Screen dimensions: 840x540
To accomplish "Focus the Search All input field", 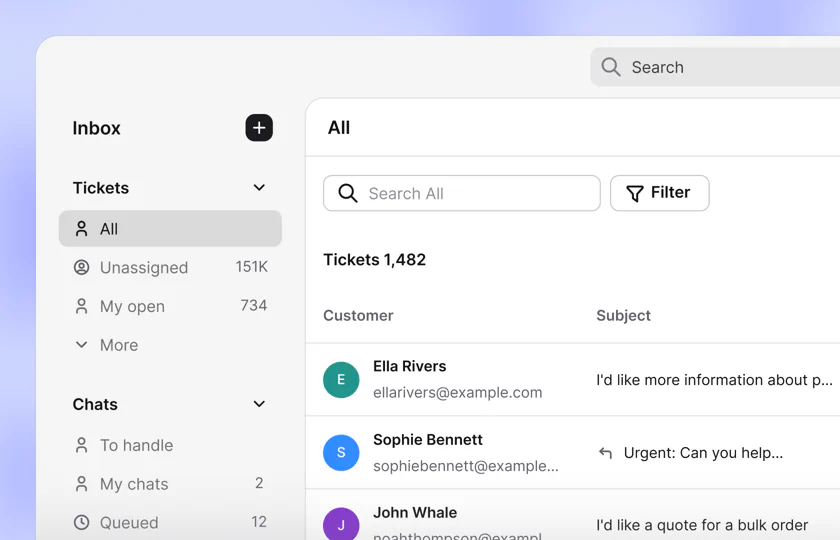I will click(462, 193).
